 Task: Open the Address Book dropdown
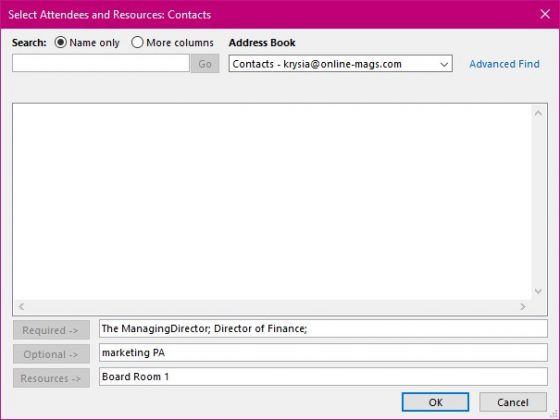(x=340, y=64)
